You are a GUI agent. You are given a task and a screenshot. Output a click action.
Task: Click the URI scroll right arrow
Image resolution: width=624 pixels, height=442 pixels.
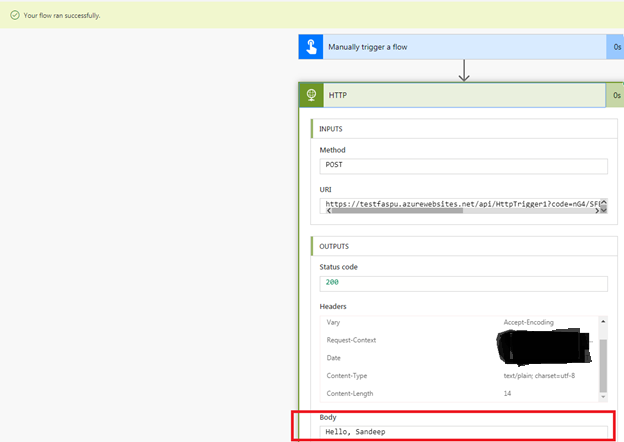(x=597, y=211)
